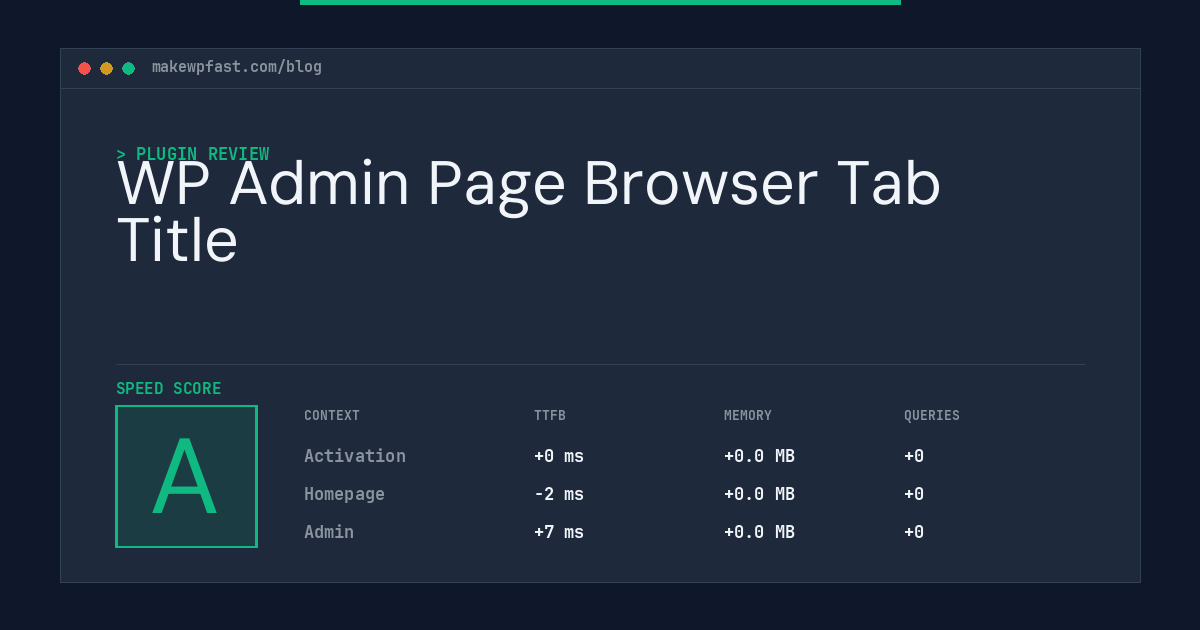Screen dimensions: 1200x630
Task: Click the Admin TTFB value '+7 ms'
Action: [x=559, y=532]
